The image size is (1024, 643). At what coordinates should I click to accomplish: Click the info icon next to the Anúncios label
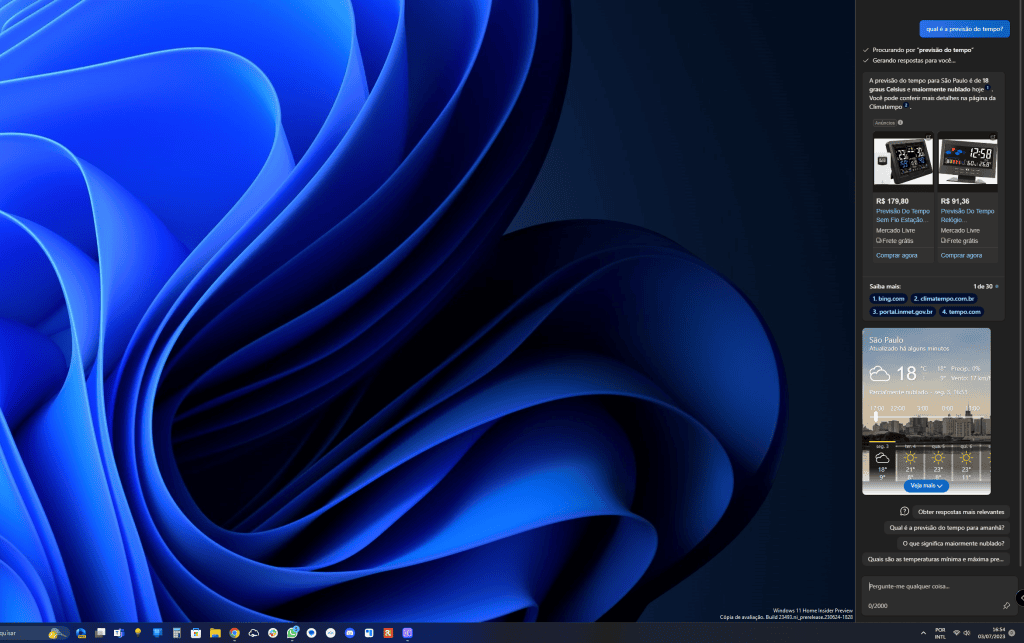pos(900,123)
